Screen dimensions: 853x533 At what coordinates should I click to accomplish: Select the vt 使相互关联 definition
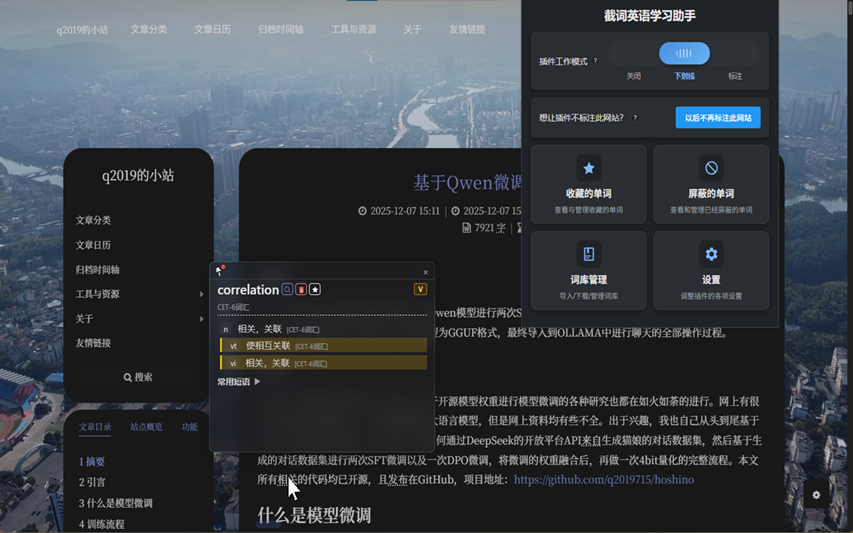click(324, 346)
